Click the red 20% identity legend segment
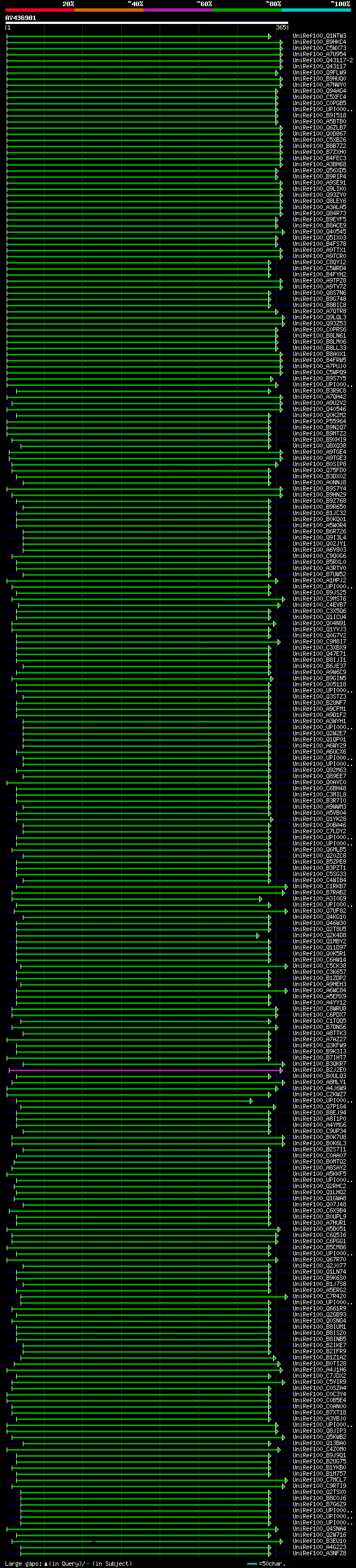The image size is (356, 1568). 40,10
